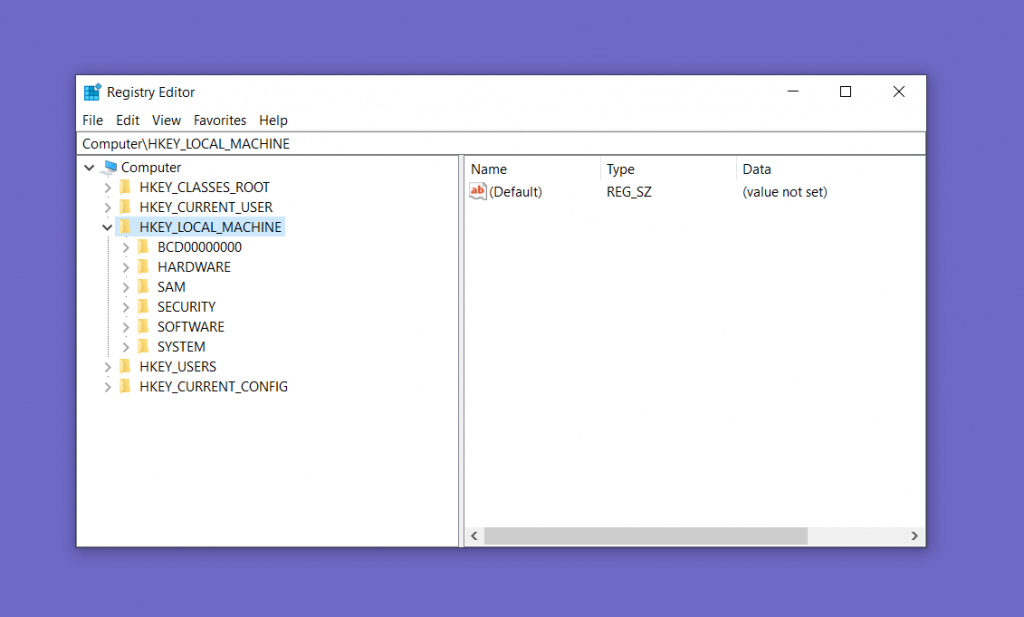Select the HKEY_CURRENT_USER label
1024x617 pixels.
pos(206,207)
